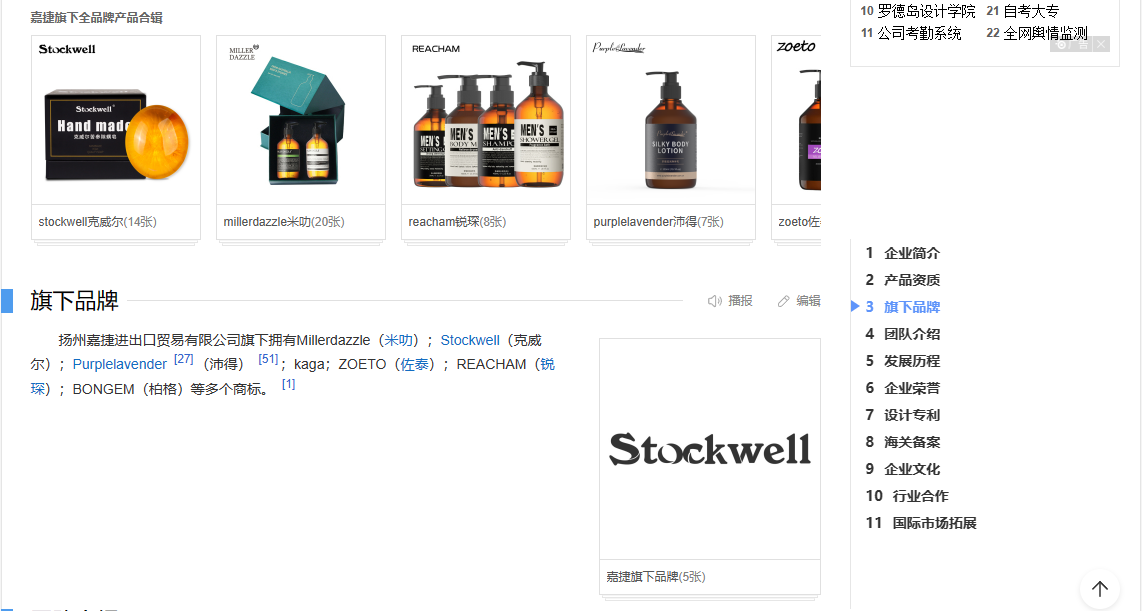Open hot search item 罗德岛设计学院
This screenshot has width=1142, height=611.
[926, 12]
